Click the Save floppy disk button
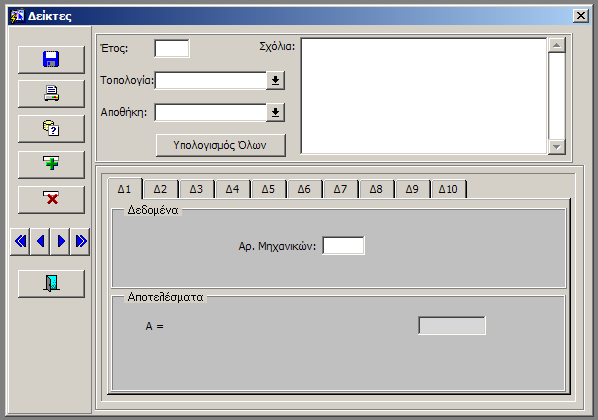Viewport: 598px width, 420px height. point(51,60)
